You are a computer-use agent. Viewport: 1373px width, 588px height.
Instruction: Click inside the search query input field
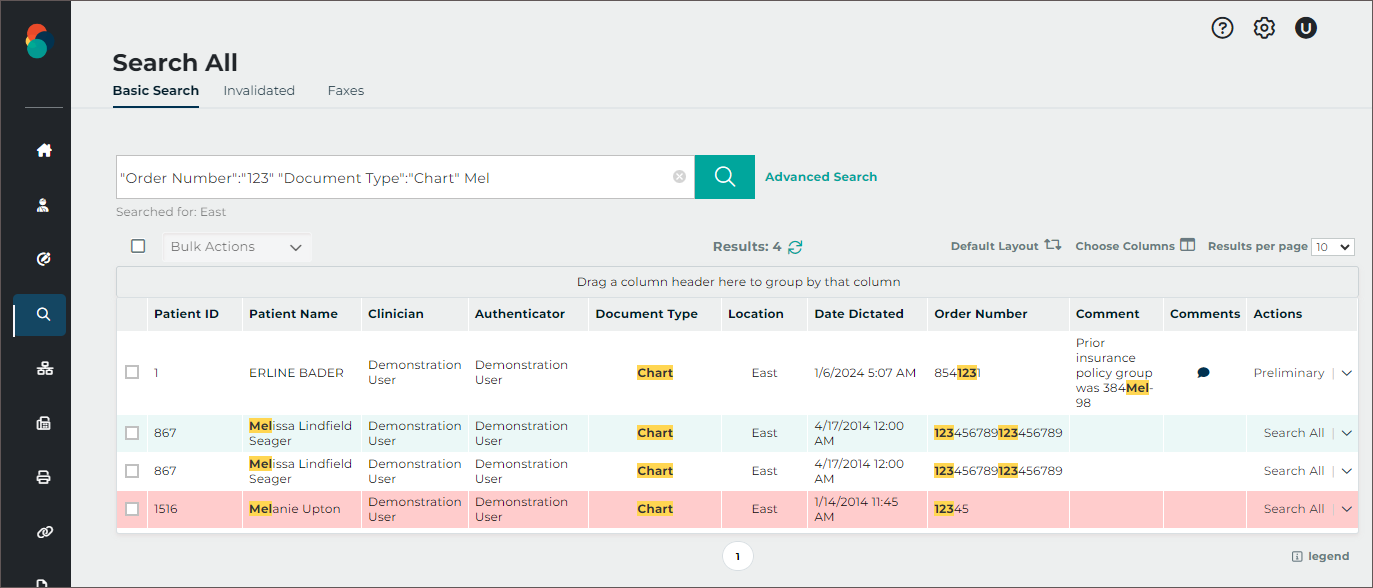(x=390, y=177)
